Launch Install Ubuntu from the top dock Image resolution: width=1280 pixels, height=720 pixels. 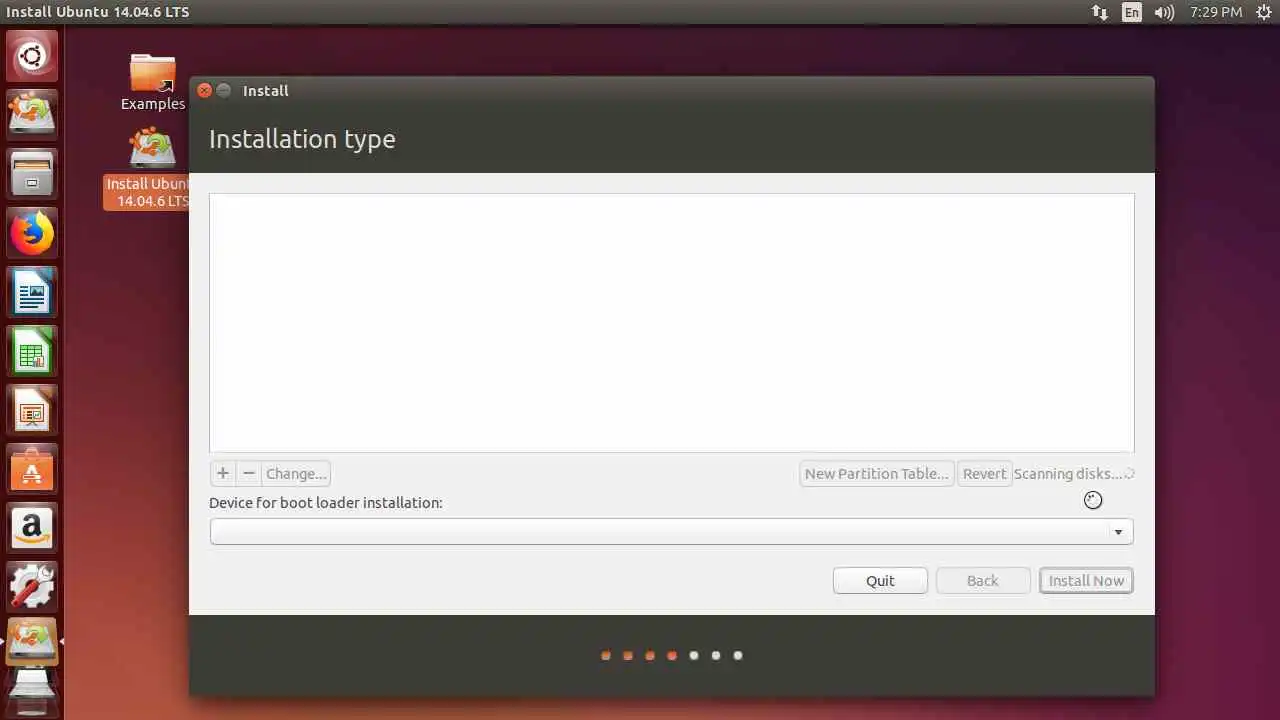tap(32, 114)
